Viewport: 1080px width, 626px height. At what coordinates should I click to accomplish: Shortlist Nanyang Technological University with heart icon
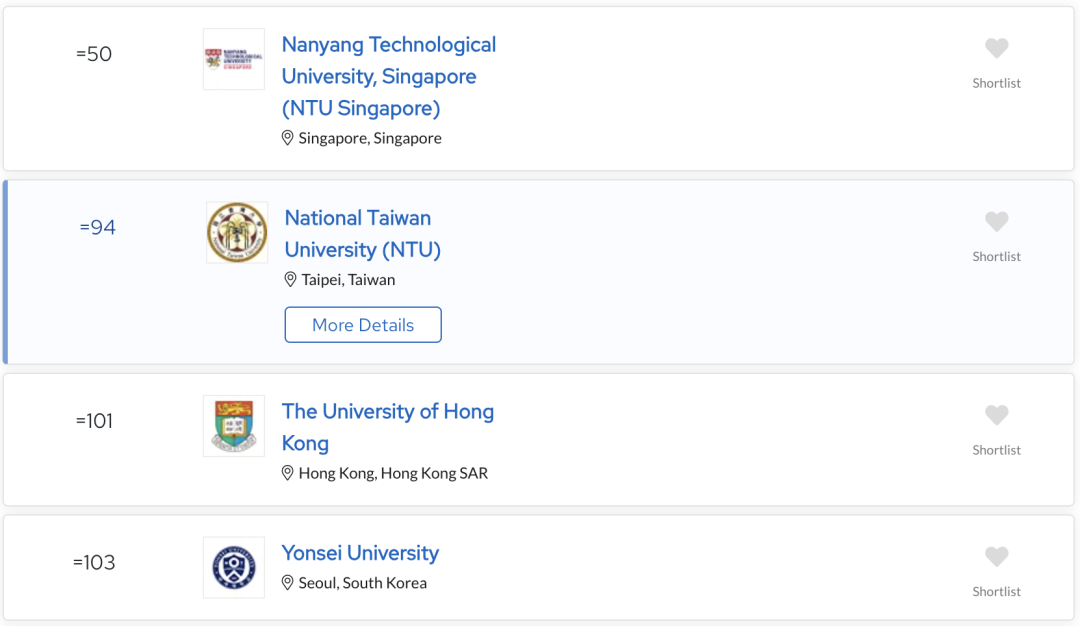coord(996,48)
